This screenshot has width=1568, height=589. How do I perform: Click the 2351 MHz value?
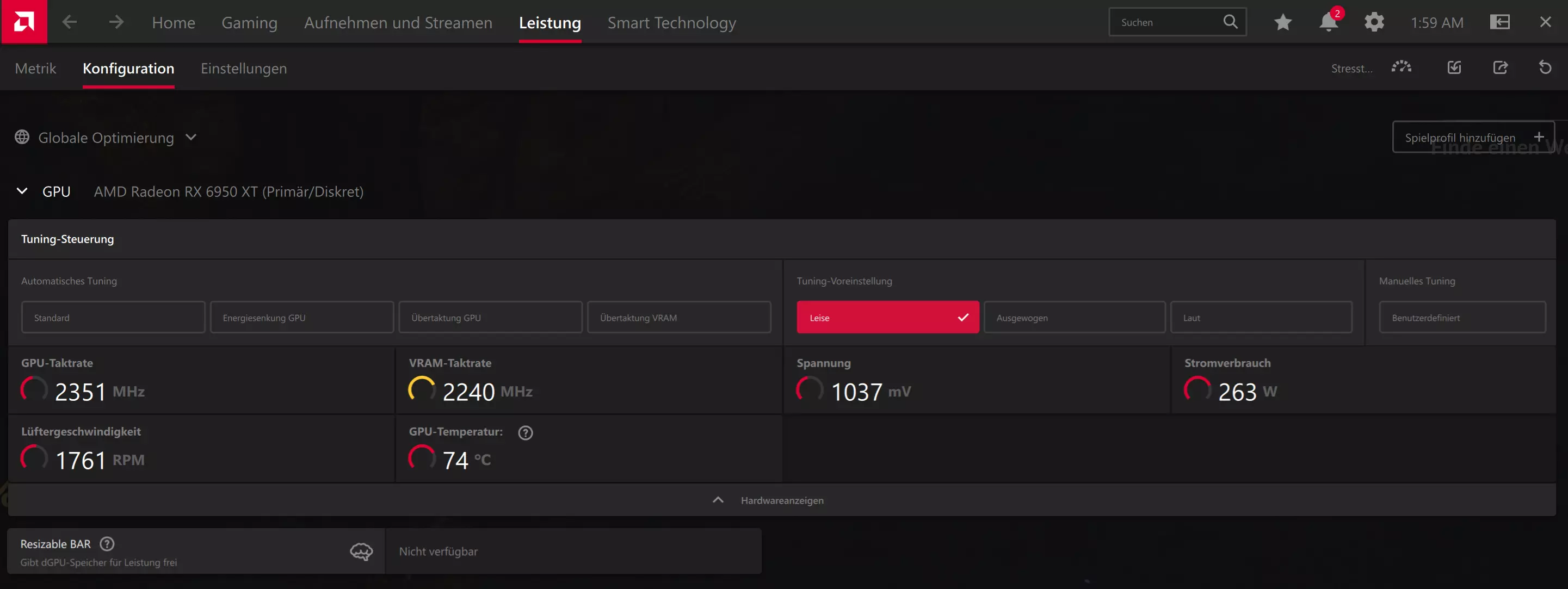pos(100,391)
